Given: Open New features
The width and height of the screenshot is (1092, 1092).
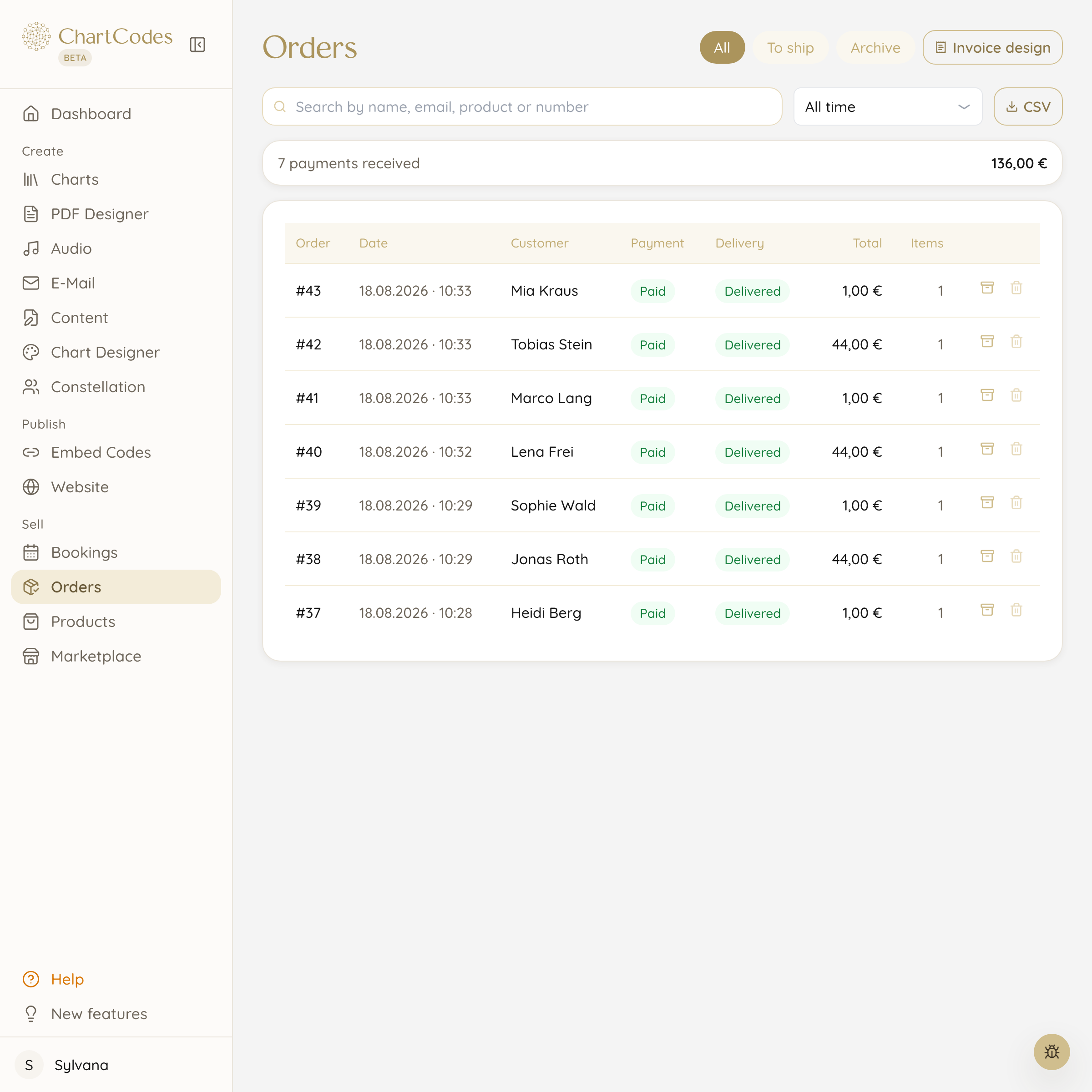Looking at the screenshot, I should pos(116,1013).
